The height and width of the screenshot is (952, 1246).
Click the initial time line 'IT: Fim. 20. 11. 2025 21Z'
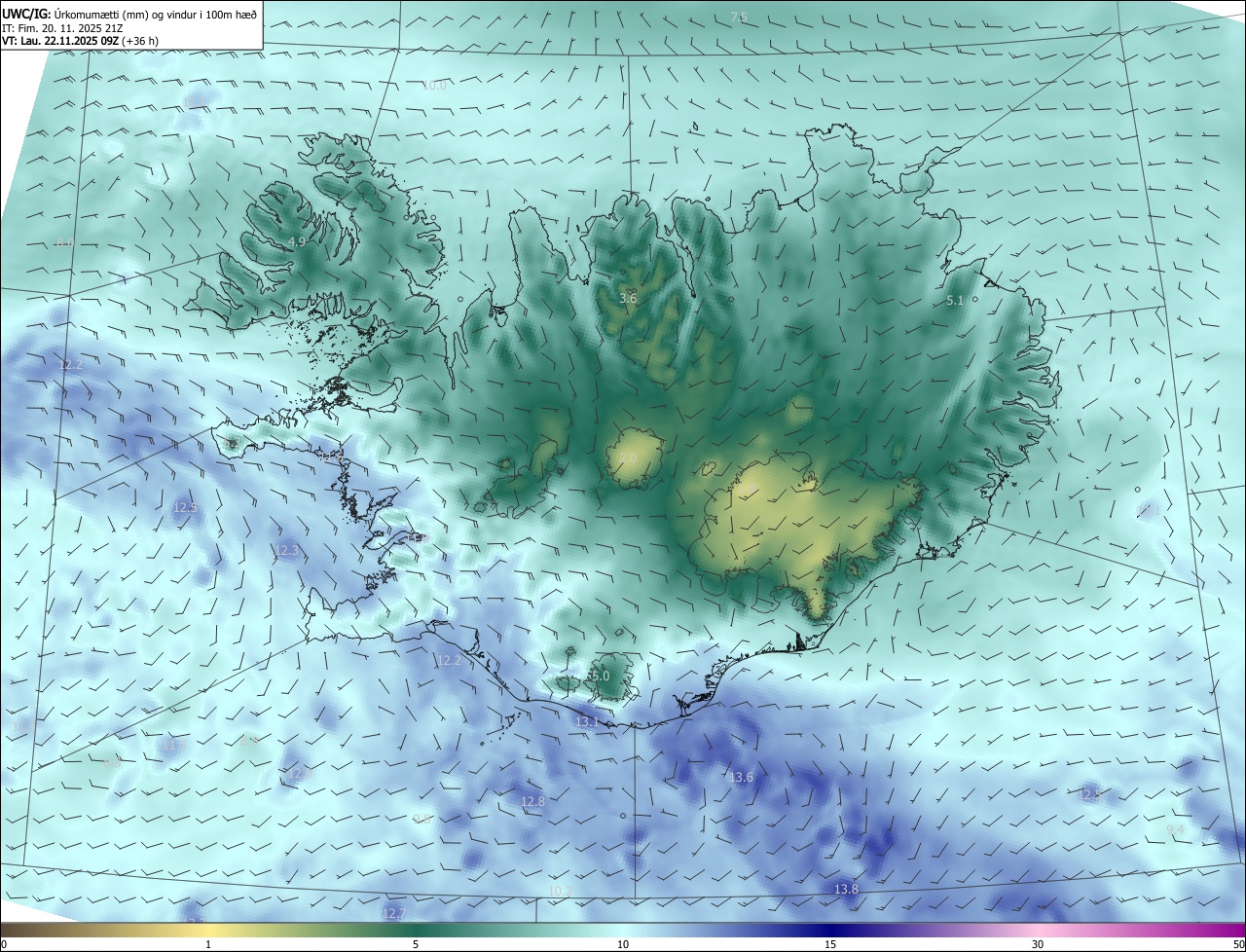[64, 28]
